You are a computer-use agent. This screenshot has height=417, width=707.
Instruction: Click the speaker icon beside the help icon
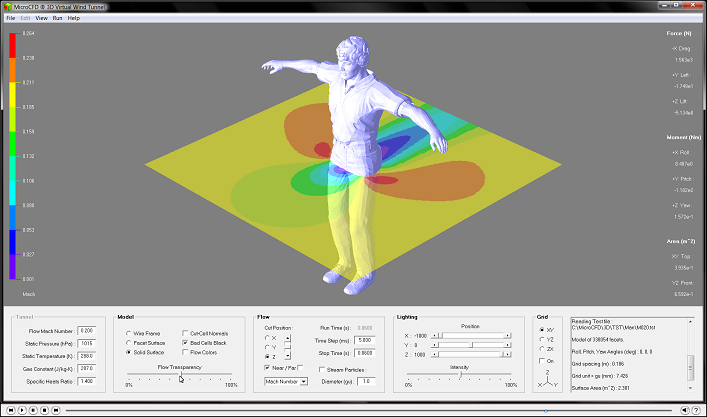click(x=685, y=410)
